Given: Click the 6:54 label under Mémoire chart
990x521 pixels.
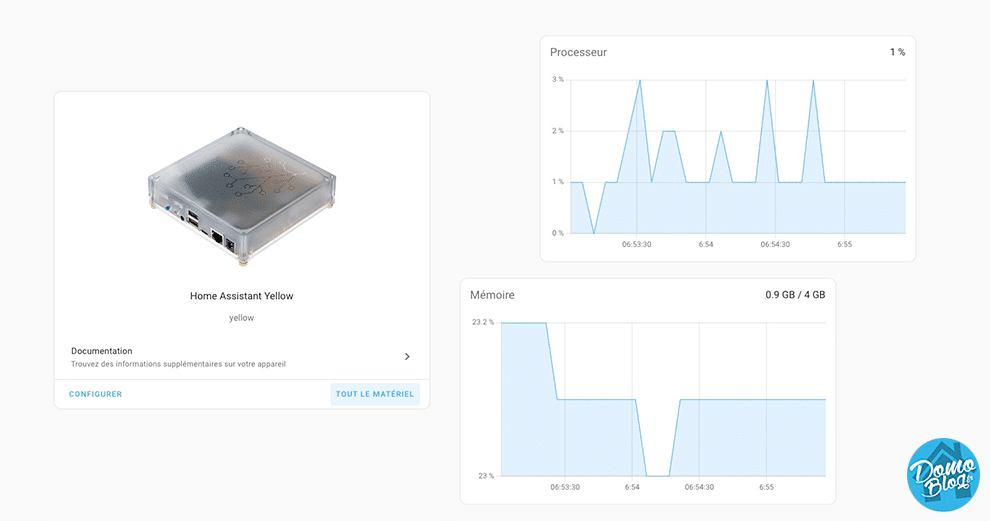Looking at the screenshot, I should point(632,488).
